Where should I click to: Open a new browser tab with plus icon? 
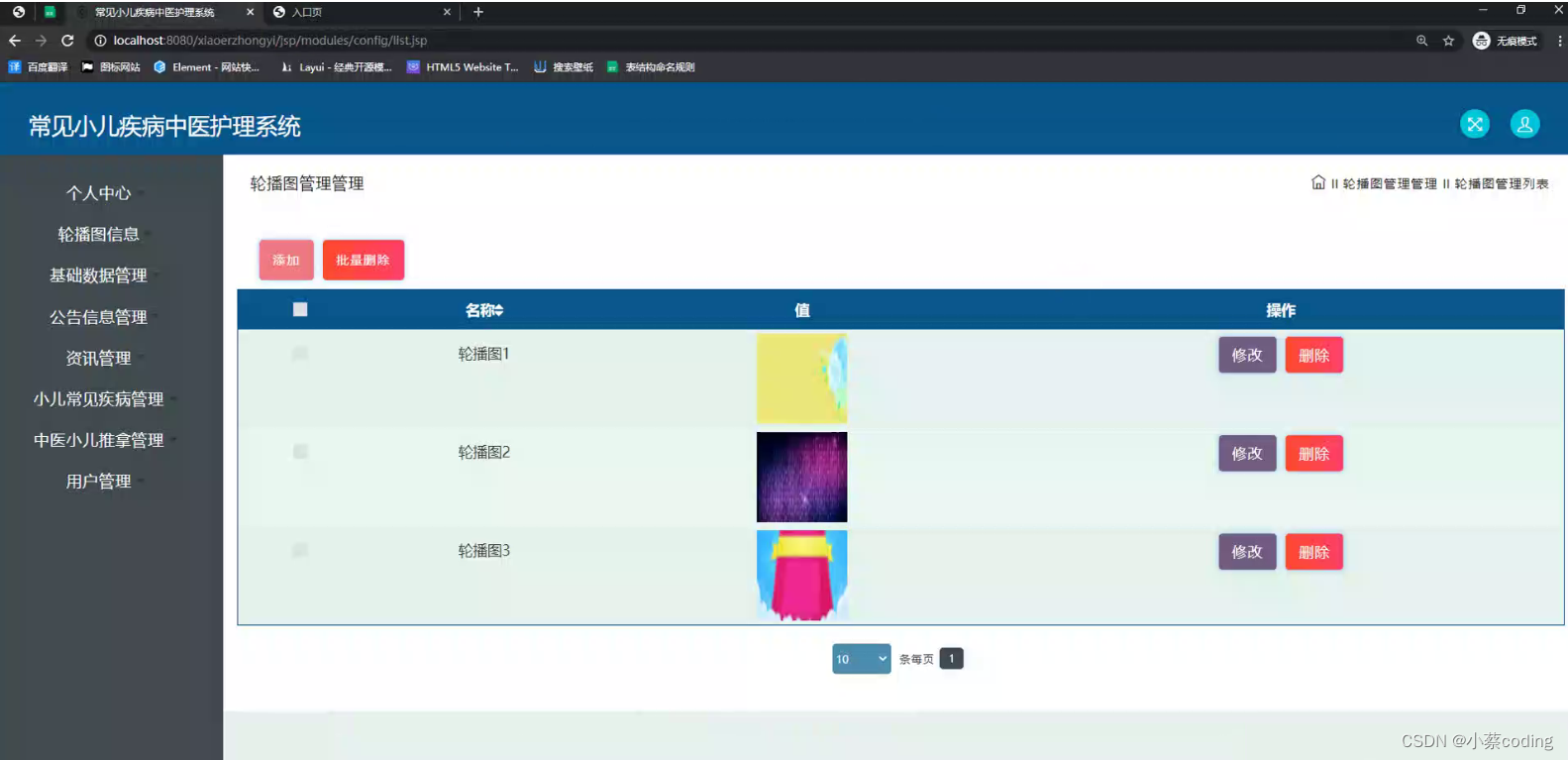click(478, 12)
